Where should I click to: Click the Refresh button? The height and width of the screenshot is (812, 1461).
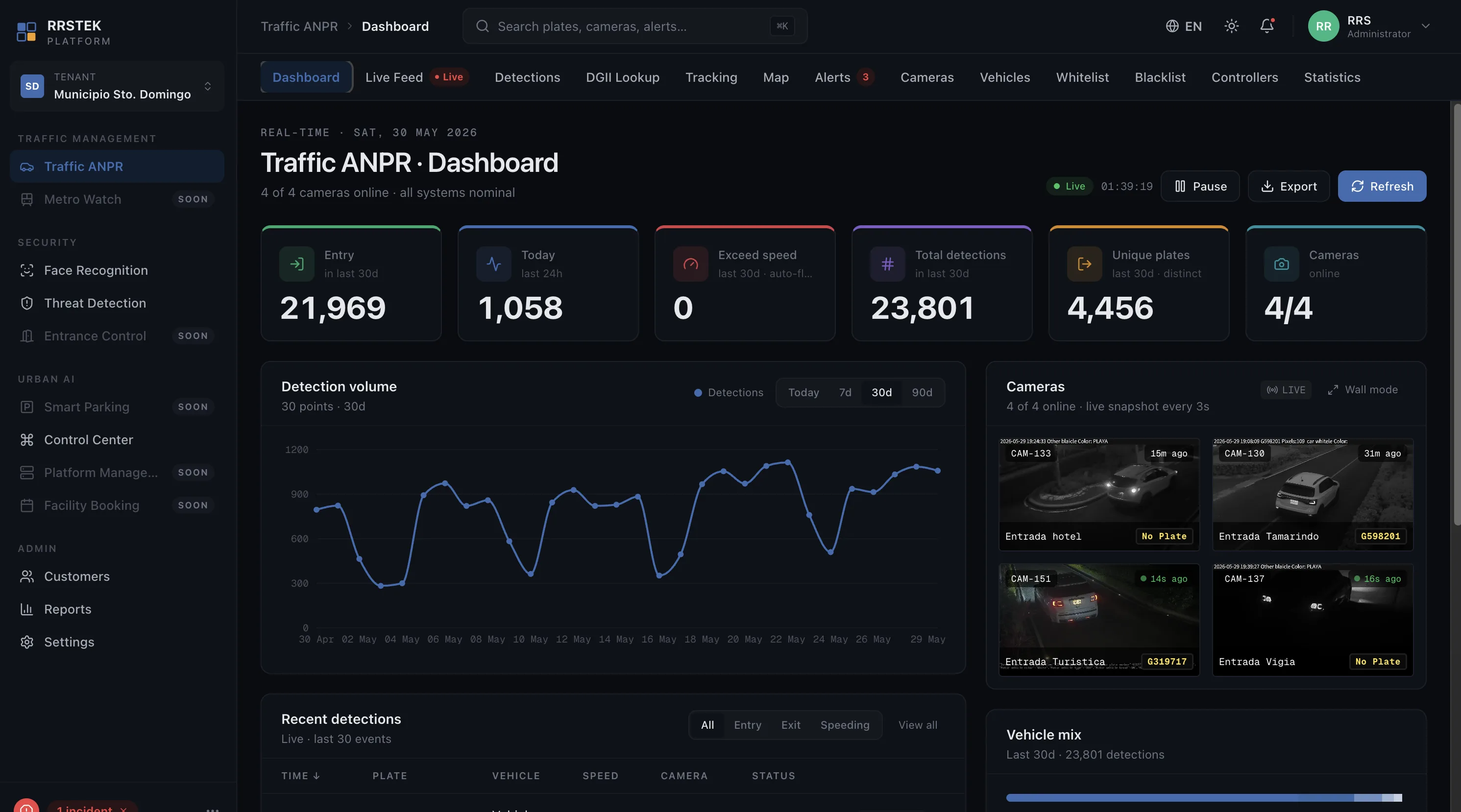pos(1382,186)
